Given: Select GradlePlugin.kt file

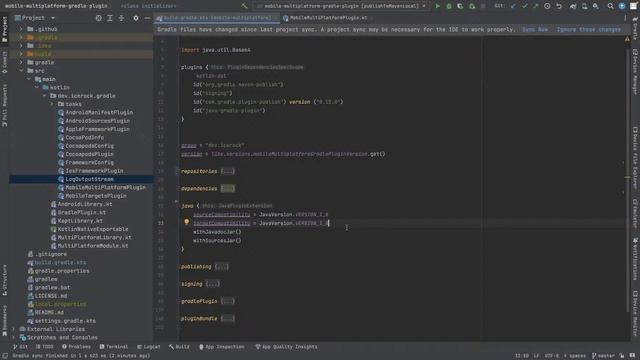Looking at the screenshot, I should click(x=82, y=212).
